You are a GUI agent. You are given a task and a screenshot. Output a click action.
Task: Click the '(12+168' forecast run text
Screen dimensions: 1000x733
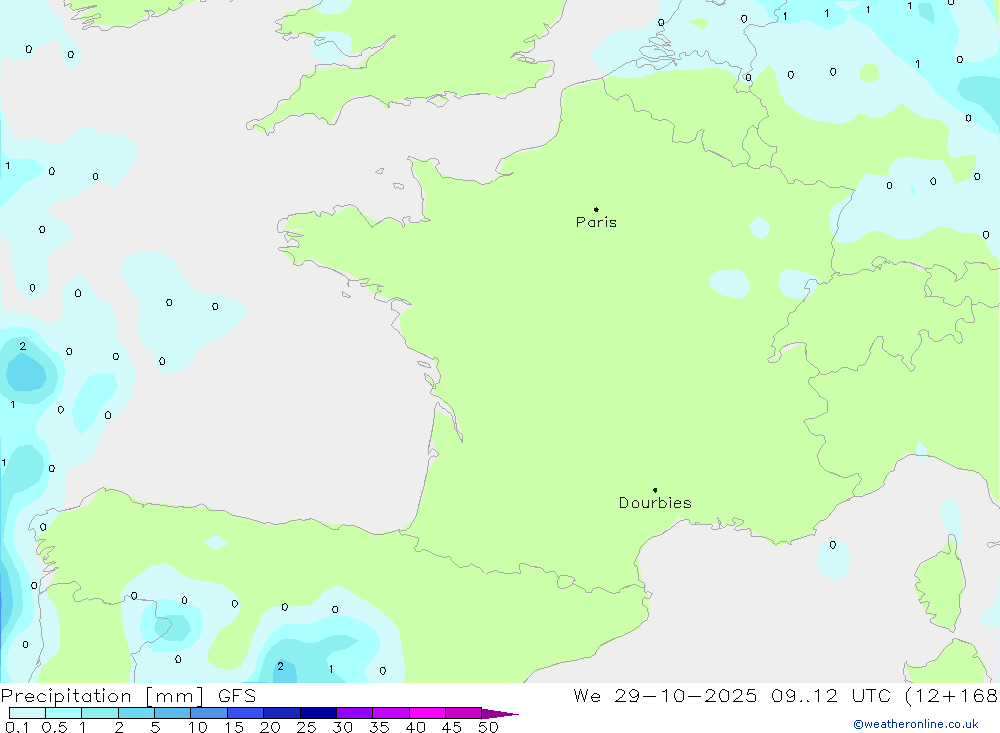click(951, 696)
